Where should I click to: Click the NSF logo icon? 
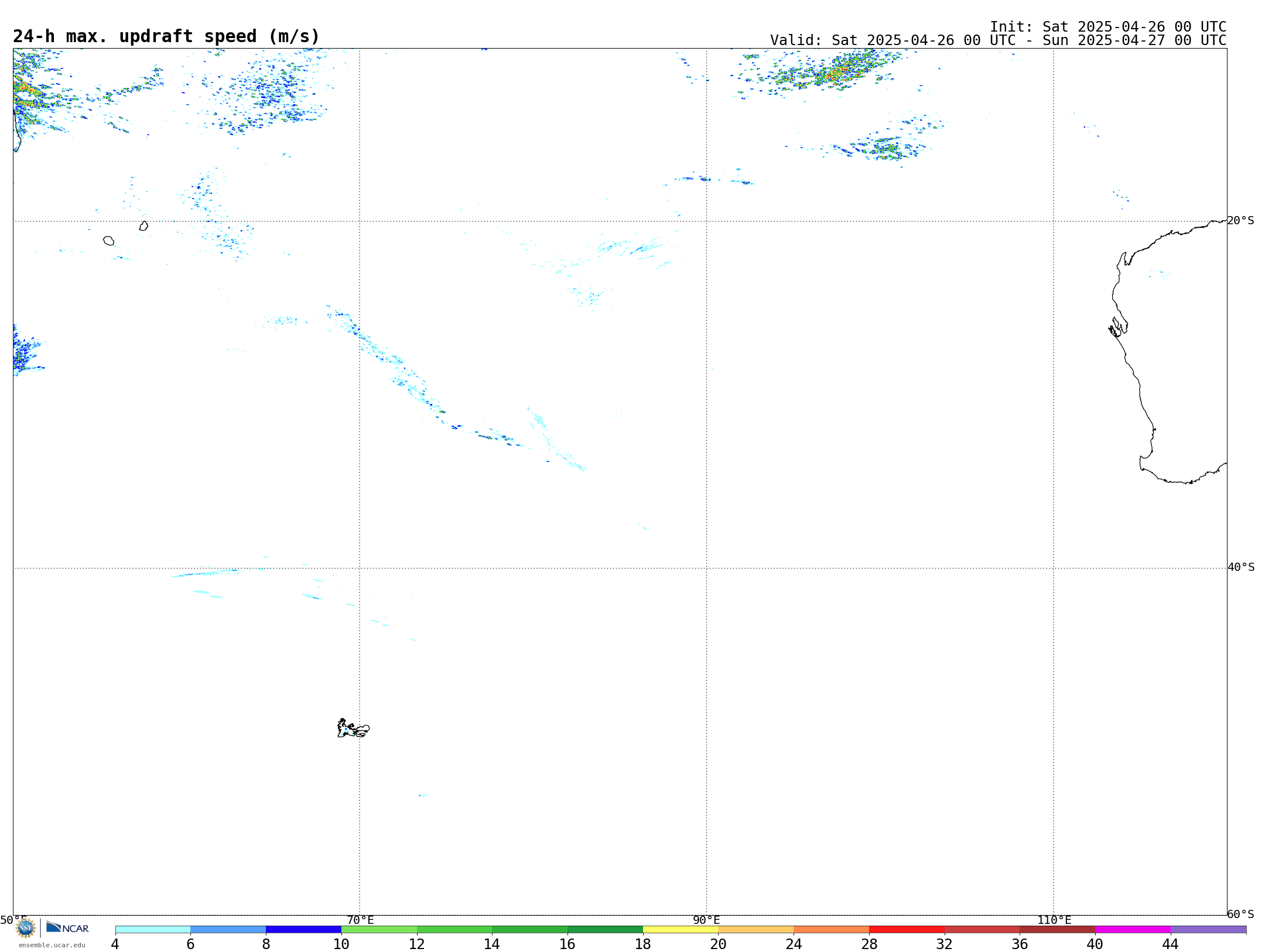[26, 927]
